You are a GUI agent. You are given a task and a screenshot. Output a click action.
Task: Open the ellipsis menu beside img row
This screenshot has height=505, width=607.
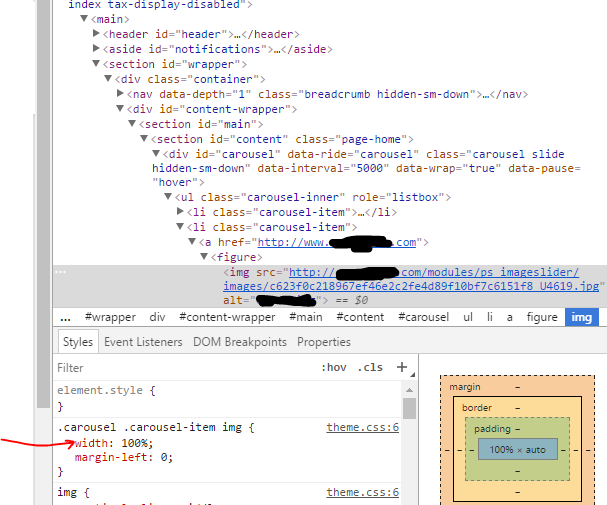pyautogui.click(x=60, y=272)
